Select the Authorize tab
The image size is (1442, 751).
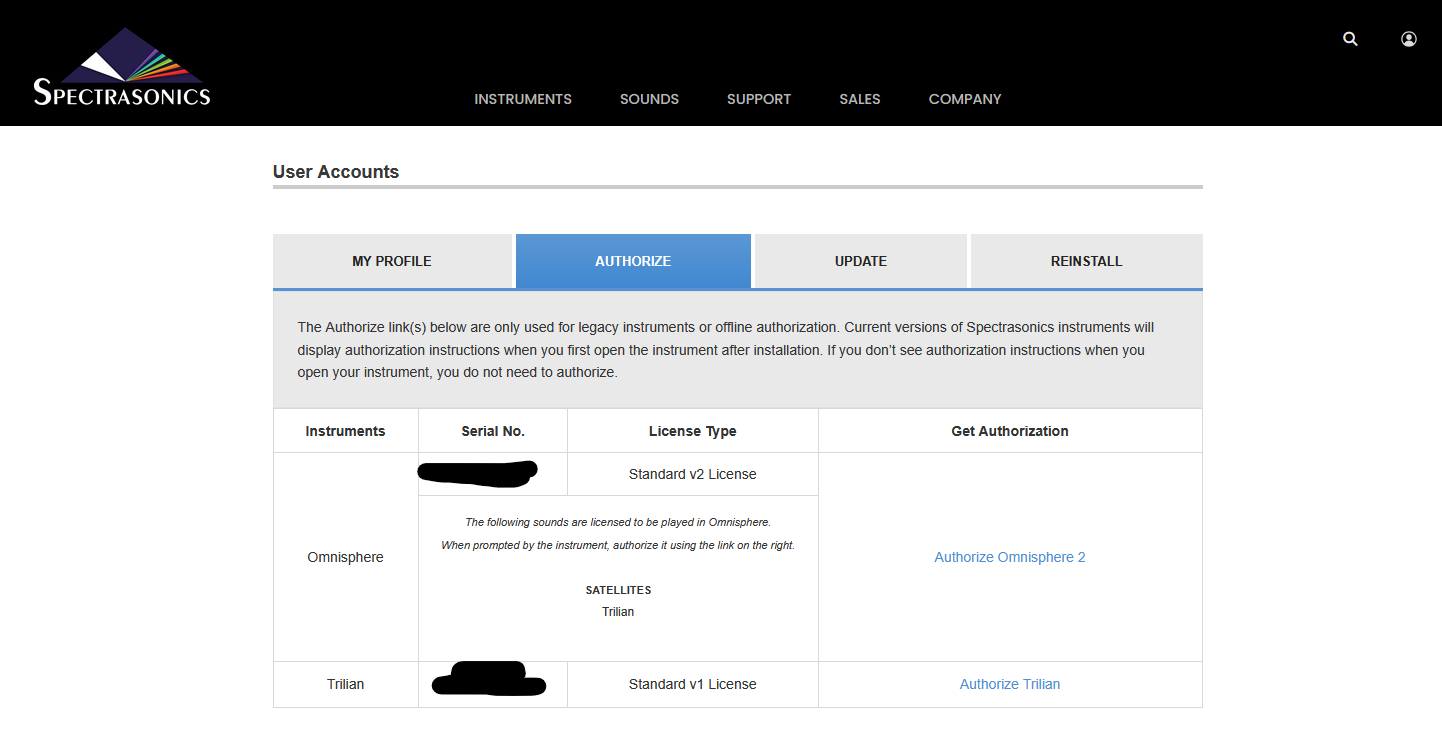(x=633, y=261)
